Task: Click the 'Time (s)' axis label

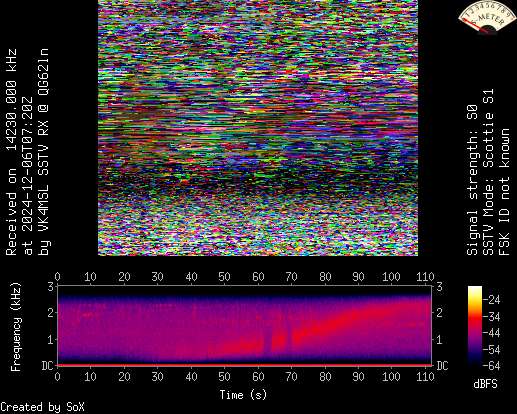Action: 243,395
